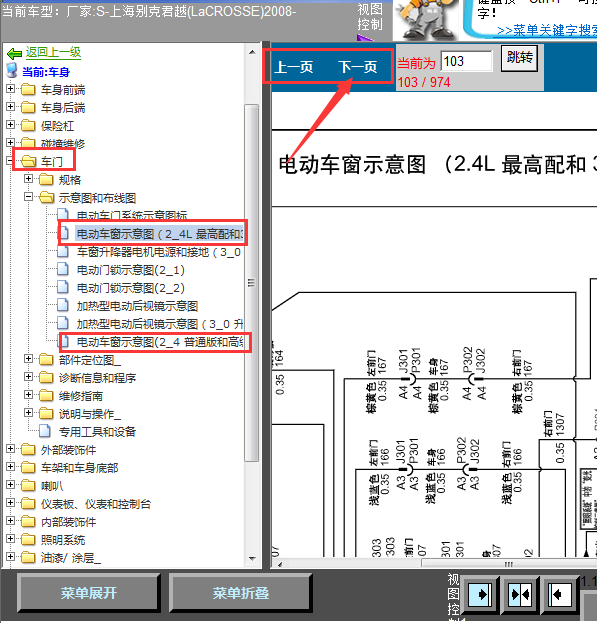Expand the 照明系统 folder
This screenshot has width=597, height=623.
click(10, 538)
